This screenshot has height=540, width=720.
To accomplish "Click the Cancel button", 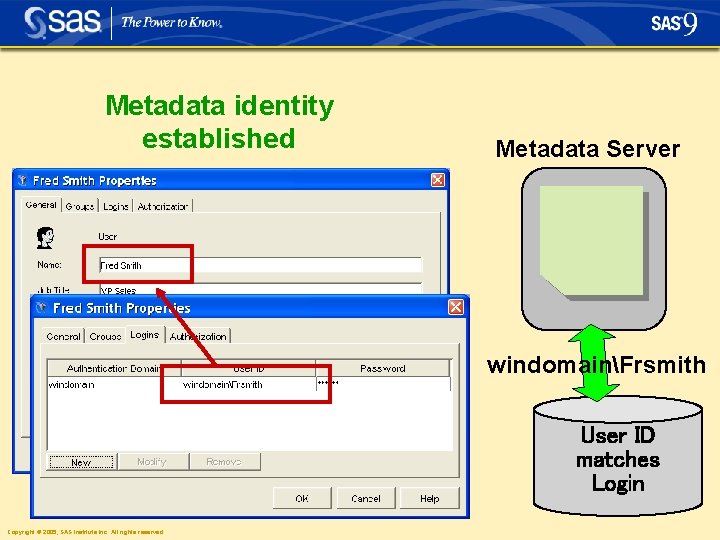I will click(x=366, y=498).
